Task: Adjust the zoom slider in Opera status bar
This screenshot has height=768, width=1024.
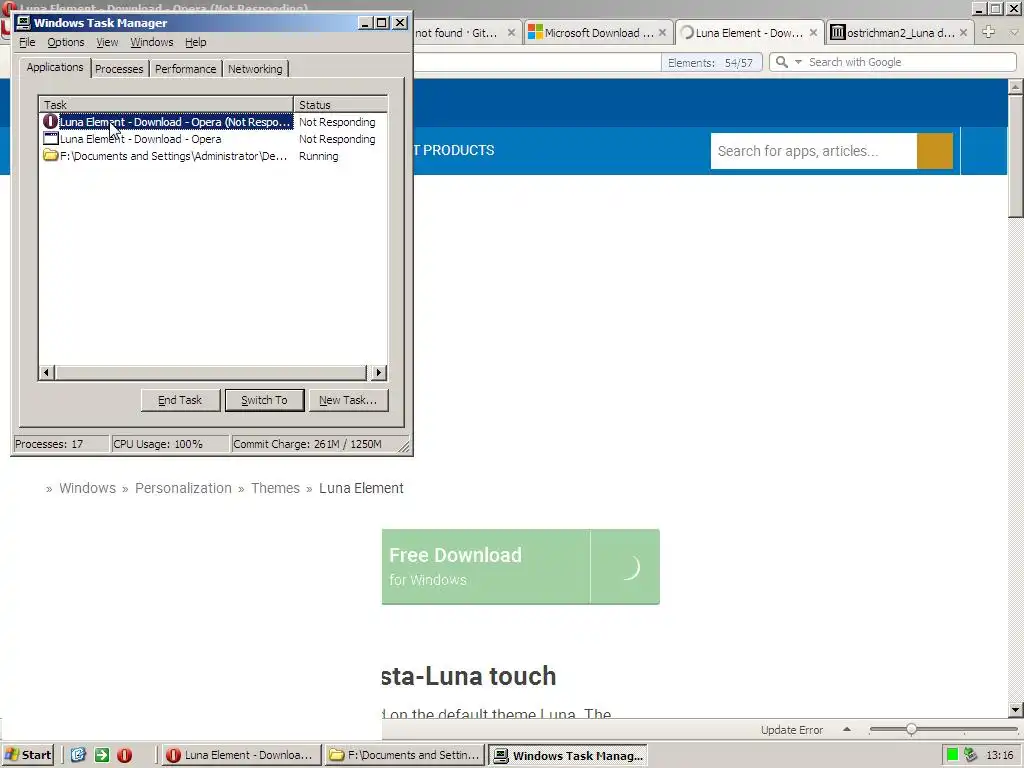Action: [x=911, y=729]
